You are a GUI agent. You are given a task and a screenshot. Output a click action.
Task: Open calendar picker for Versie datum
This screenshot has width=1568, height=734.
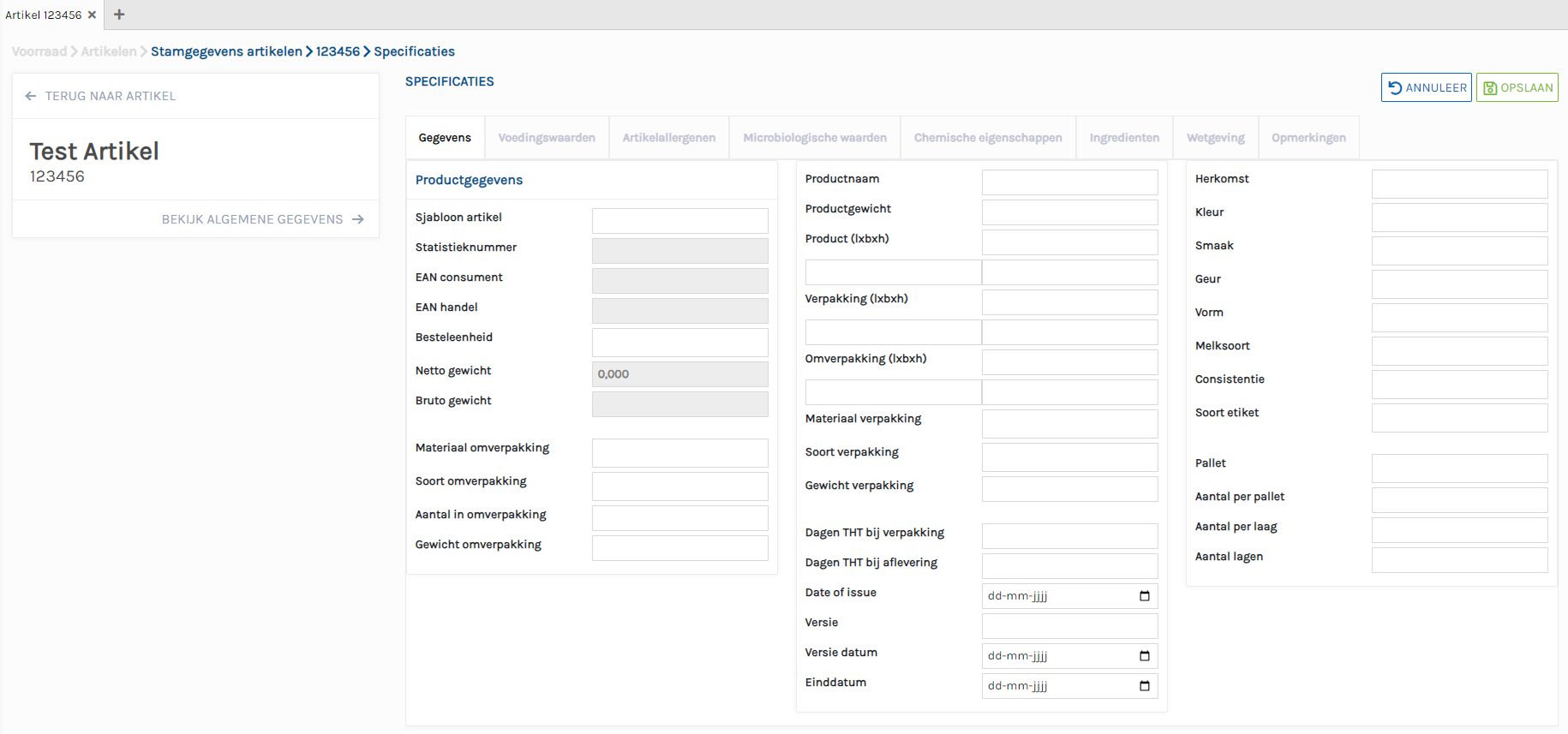click(x=1144, y=656)
